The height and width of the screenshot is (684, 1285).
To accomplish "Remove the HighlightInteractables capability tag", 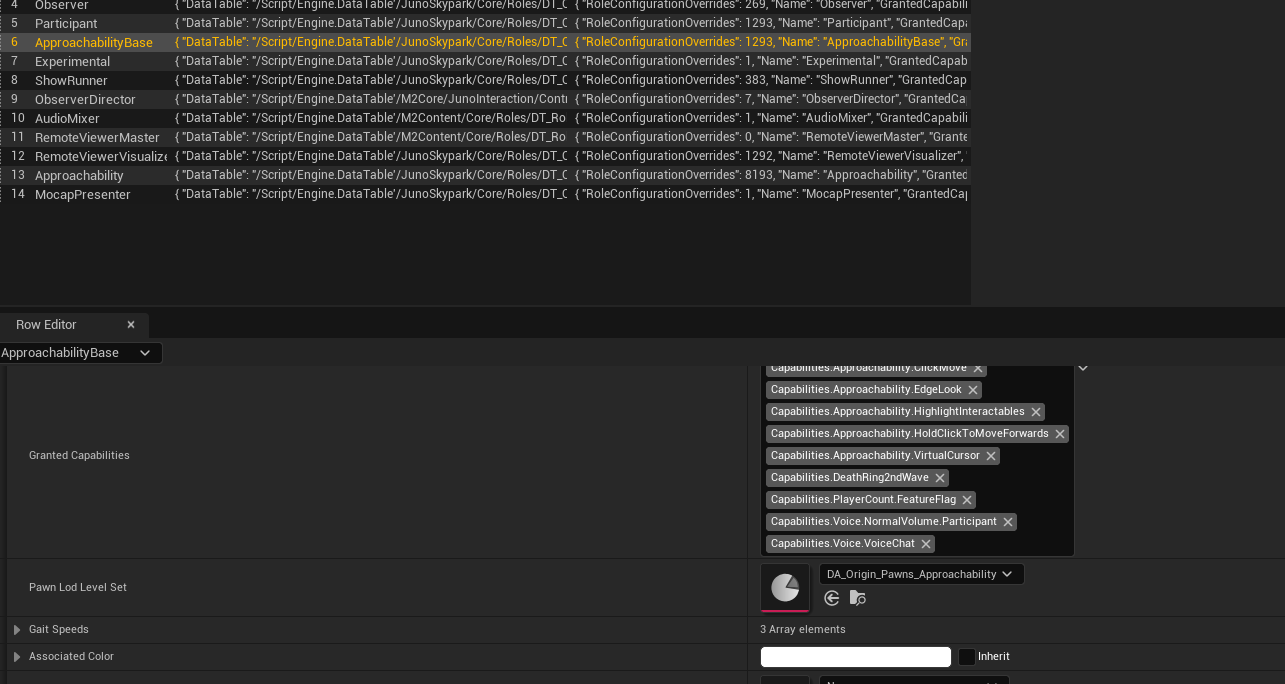I will click(x=1036, y=412).
